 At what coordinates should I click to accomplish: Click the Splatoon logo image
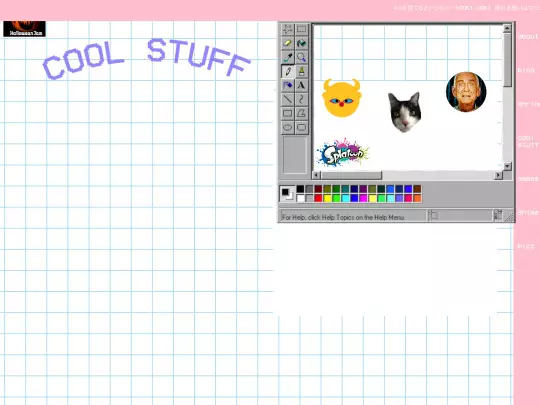click(343, 154)
